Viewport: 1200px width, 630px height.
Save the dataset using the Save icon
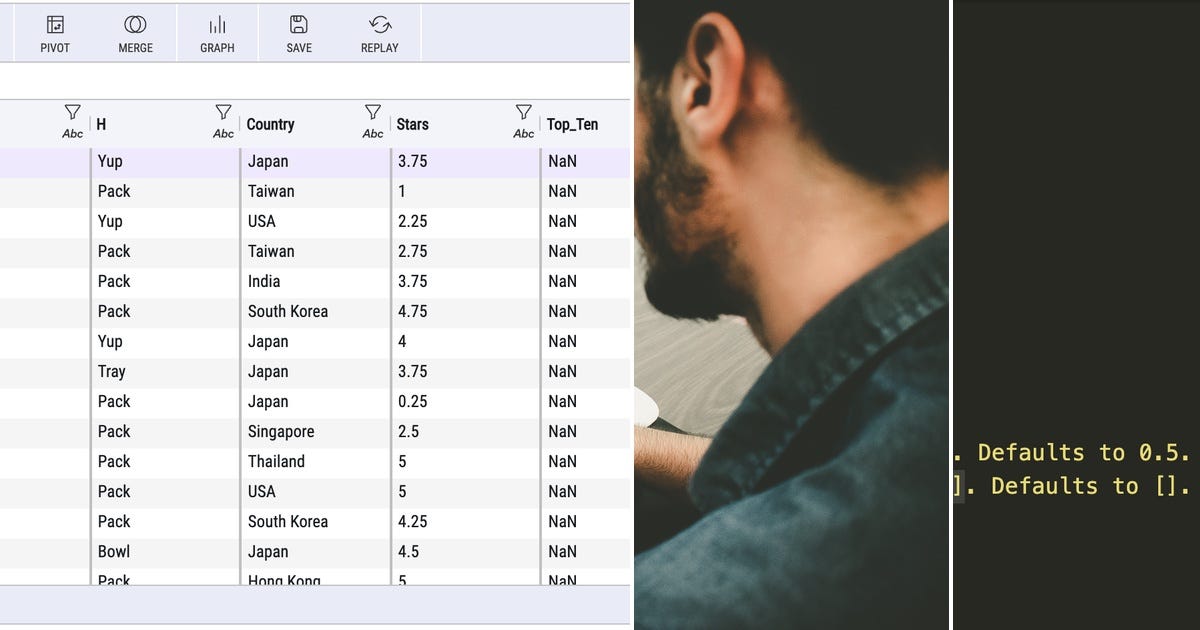(x=298, y=33)
